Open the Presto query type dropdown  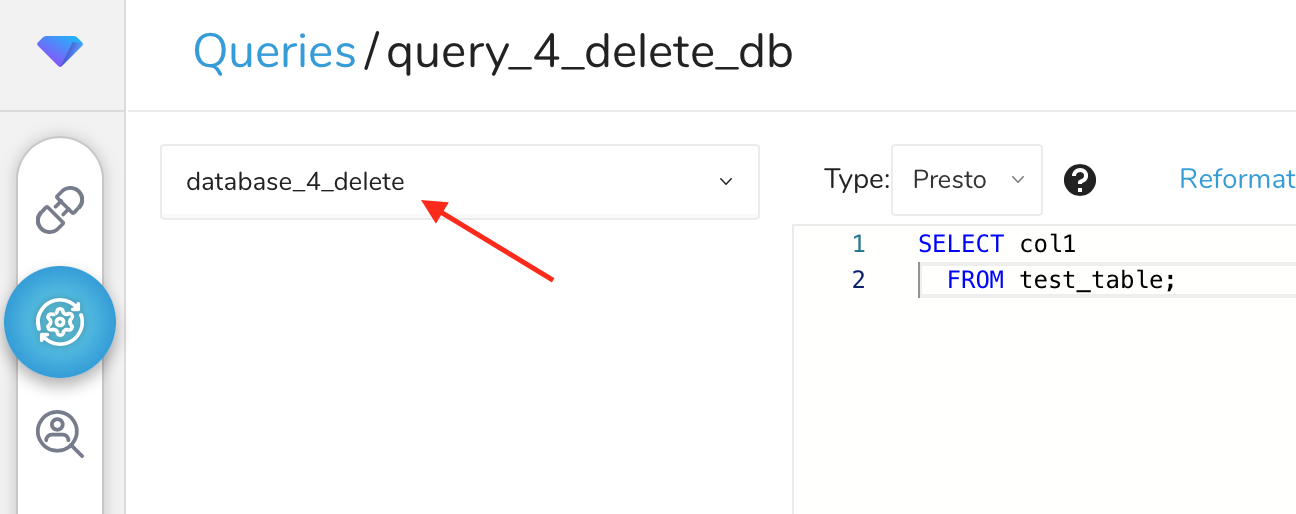[966, 180]
